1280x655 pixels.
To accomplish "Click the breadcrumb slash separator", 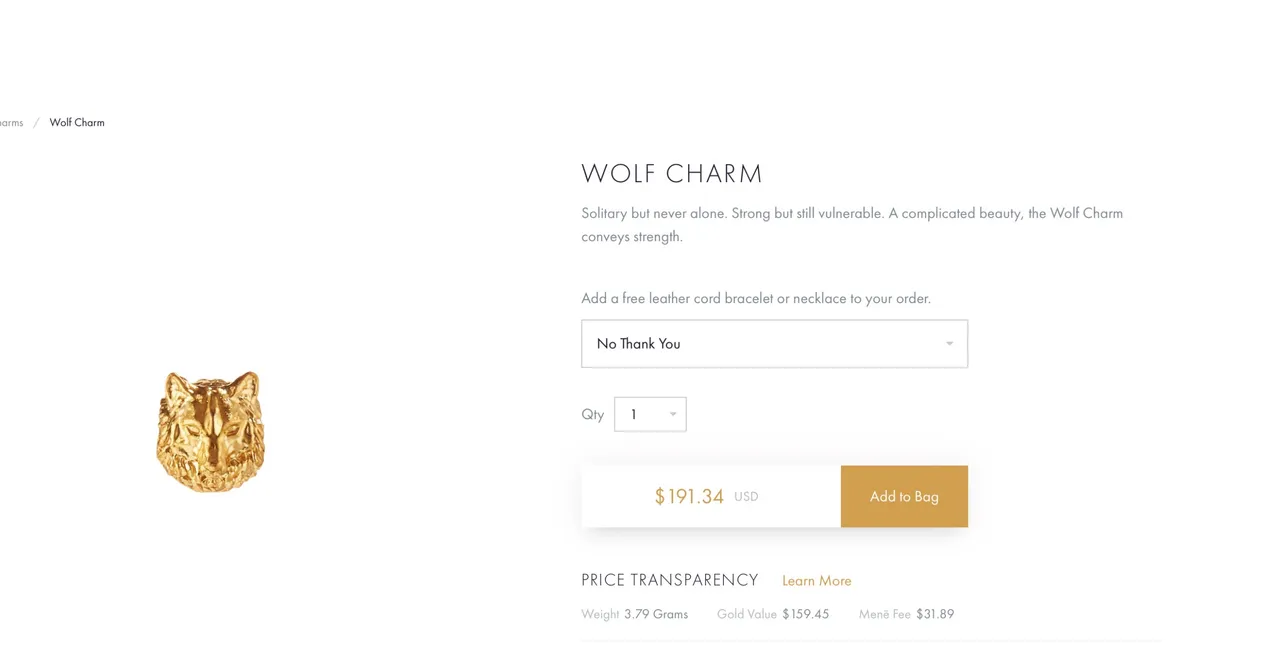I will click(36, 123).
